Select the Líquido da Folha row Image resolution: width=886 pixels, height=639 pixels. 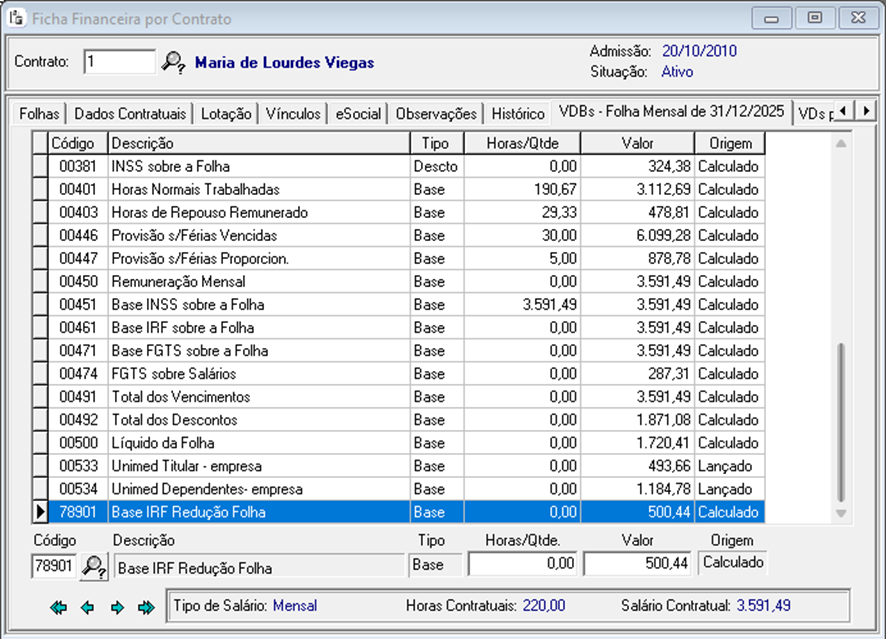[x=258, y=443]
